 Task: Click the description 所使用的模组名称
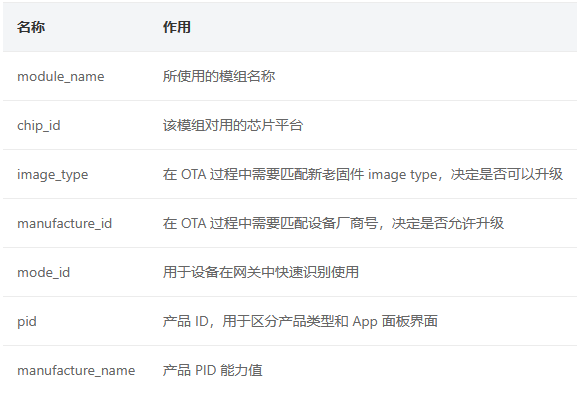tap(219, 76)
